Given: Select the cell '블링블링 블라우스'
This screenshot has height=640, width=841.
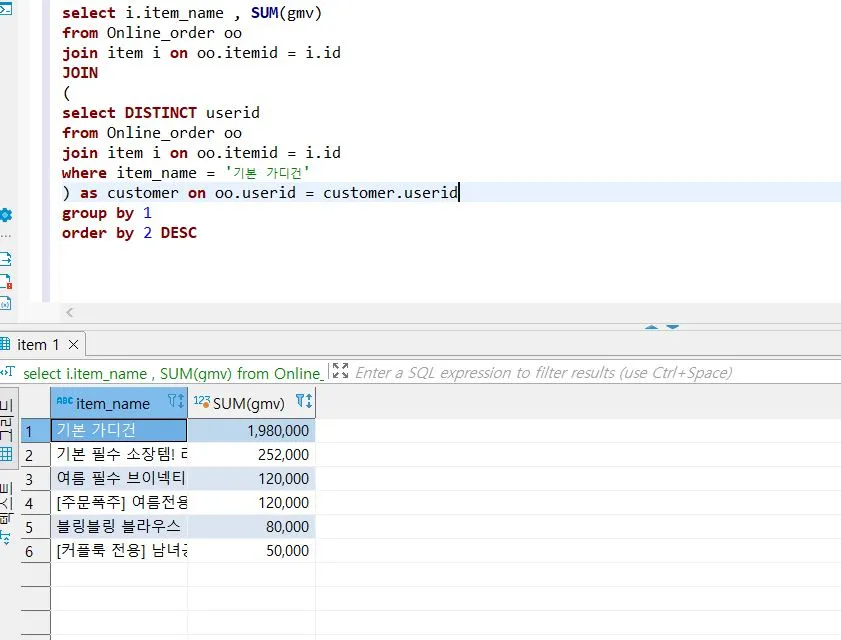Looking at the screenshot, I should (x=119, y=527).
